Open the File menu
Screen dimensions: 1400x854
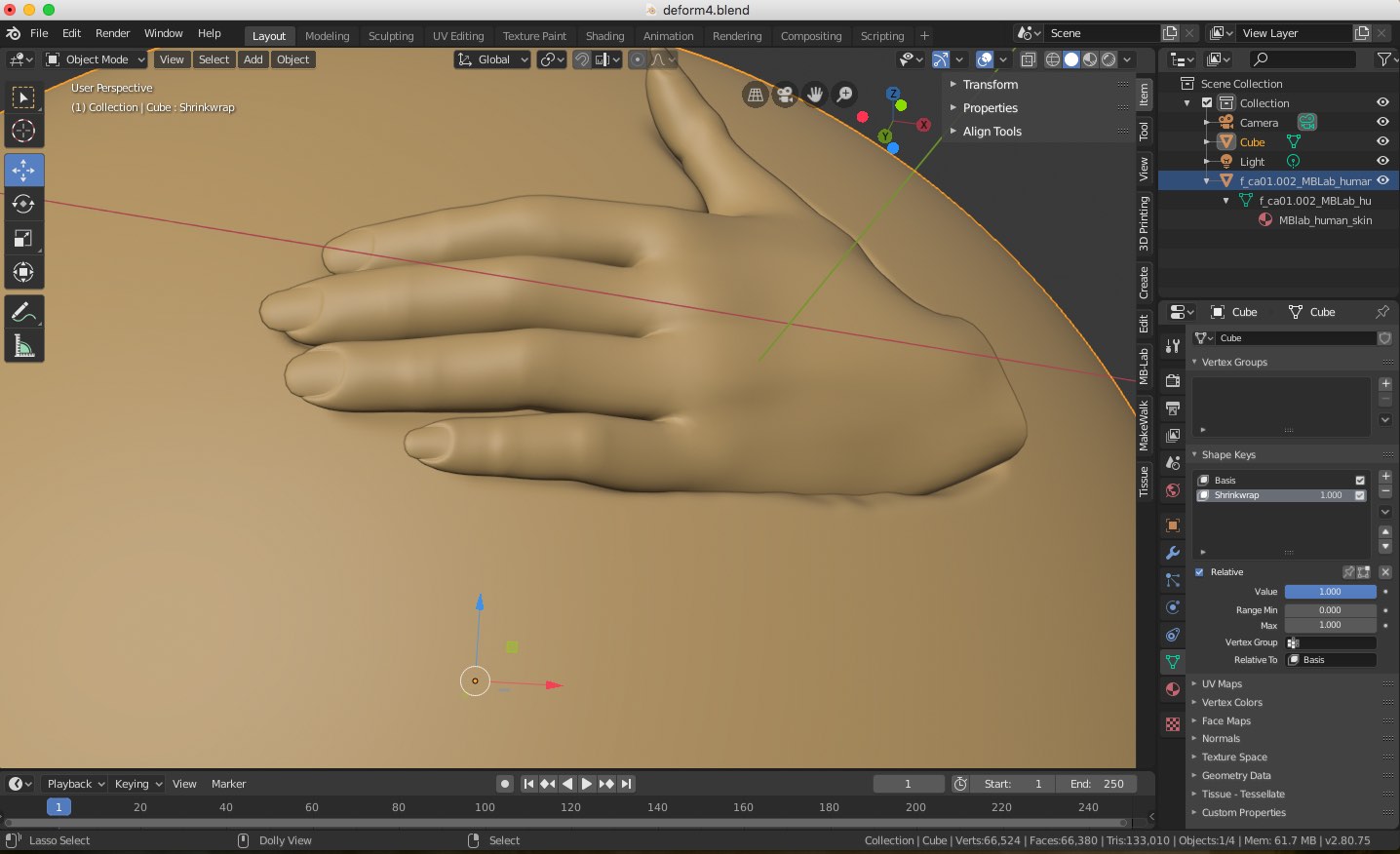coord(39,33)
